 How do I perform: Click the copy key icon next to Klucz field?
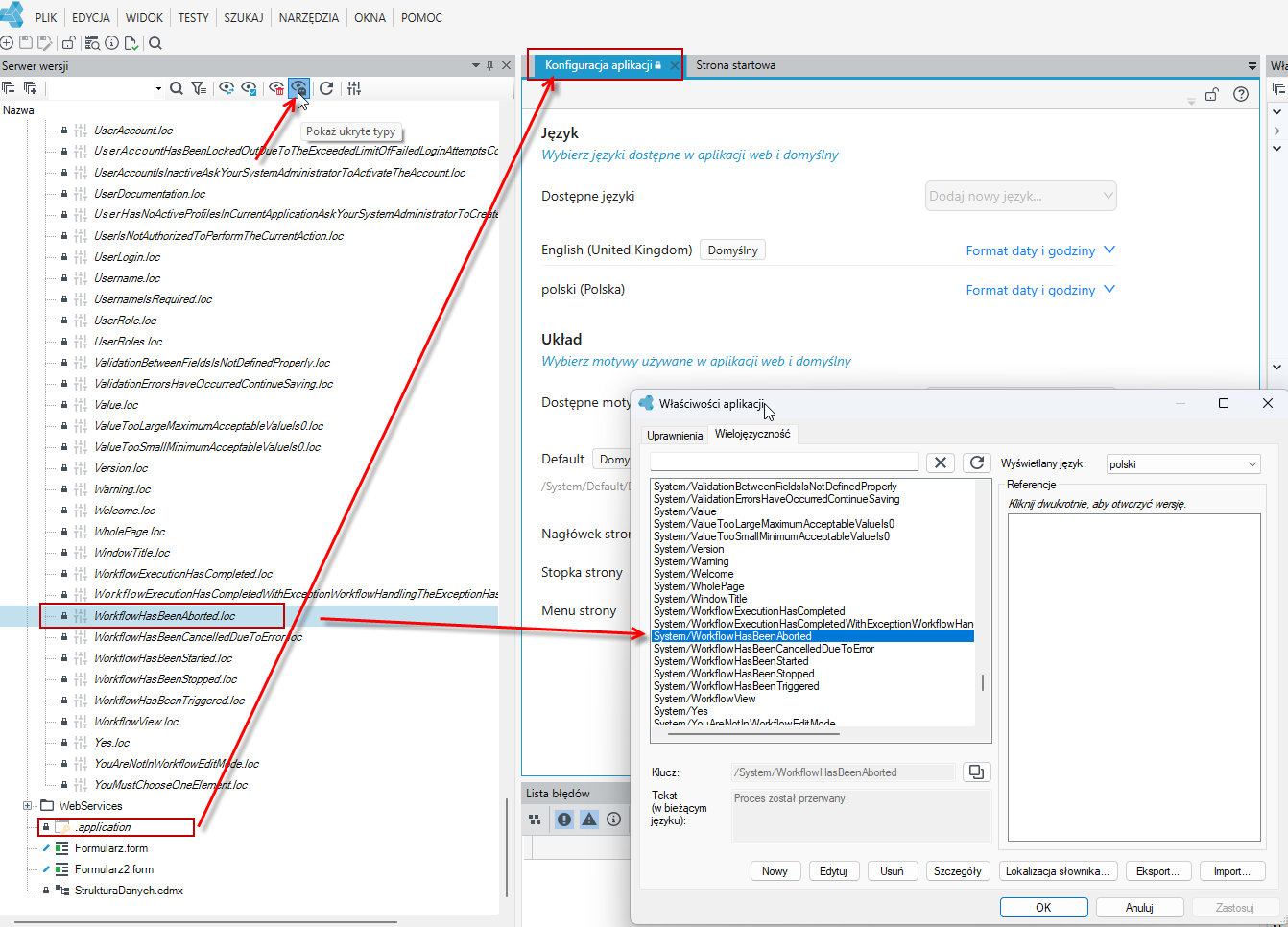(x=976, y=772)
